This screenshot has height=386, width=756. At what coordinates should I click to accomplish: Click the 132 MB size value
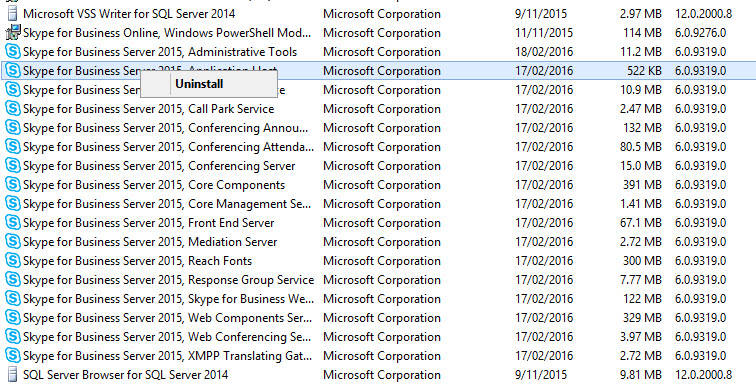[643, 128]
